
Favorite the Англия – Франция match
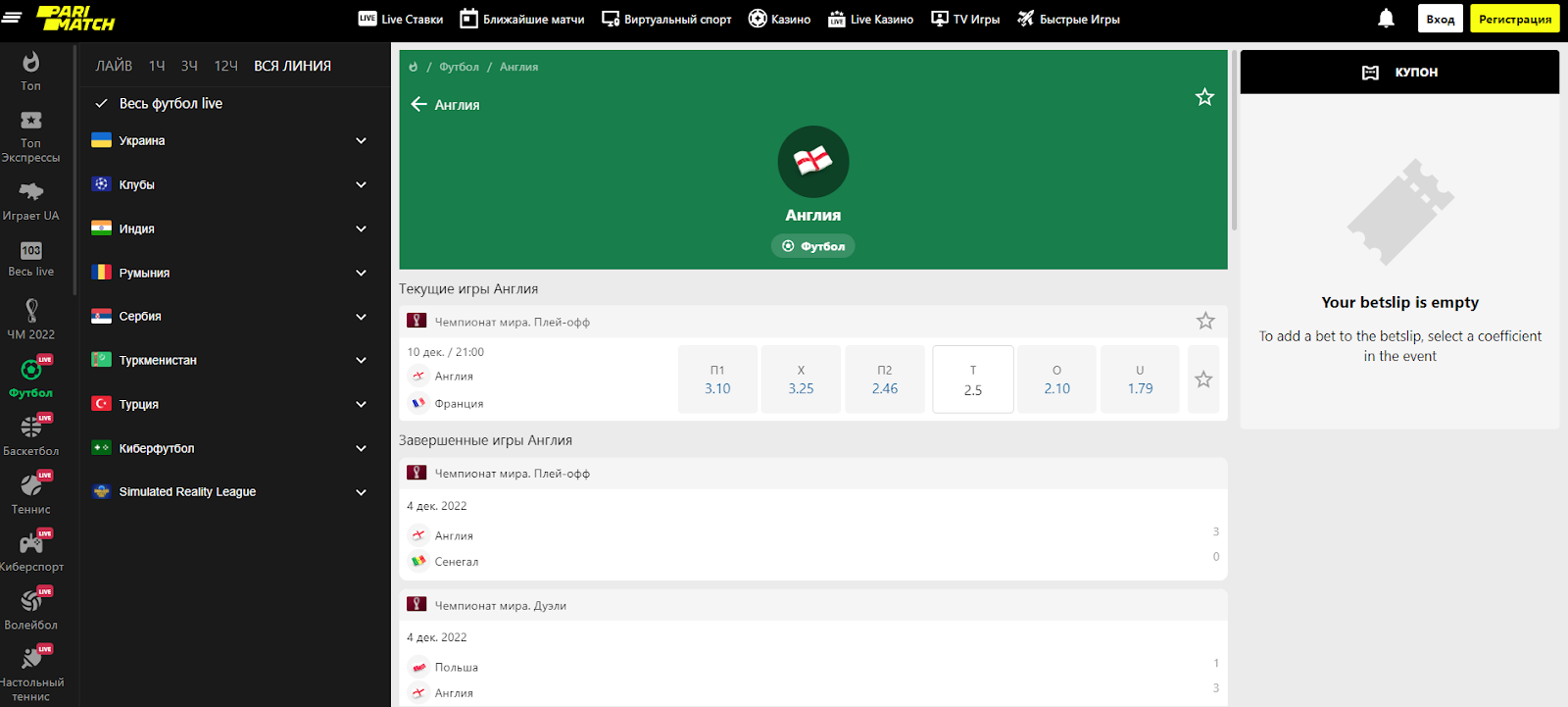[x=1203, y=379]
